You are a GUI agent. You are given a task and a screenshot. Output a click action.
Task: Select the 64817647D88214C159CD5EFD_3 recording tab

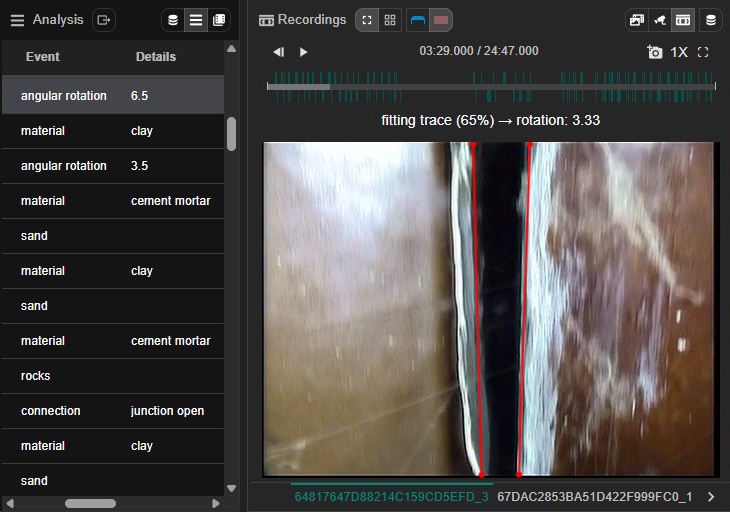pyautogui.click(x=391, y=496)
